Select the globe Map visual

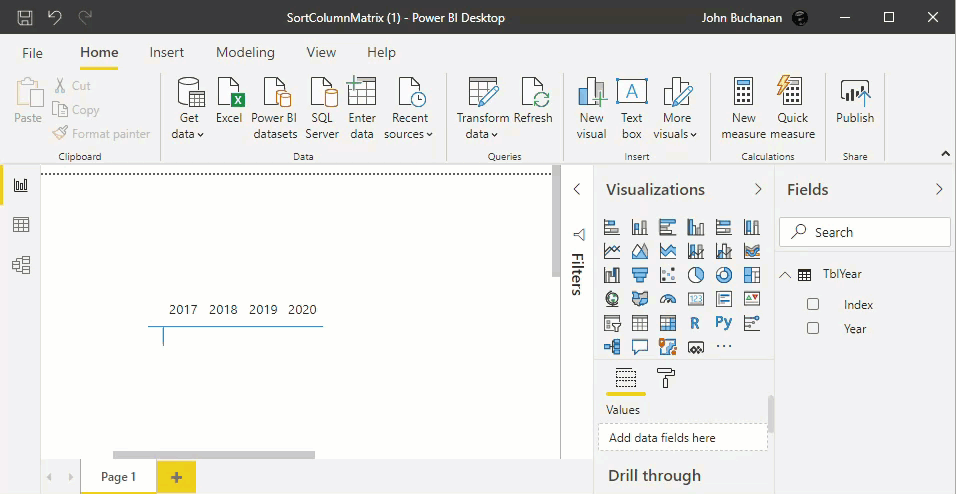pyautogui.click(x=612, y=299)
